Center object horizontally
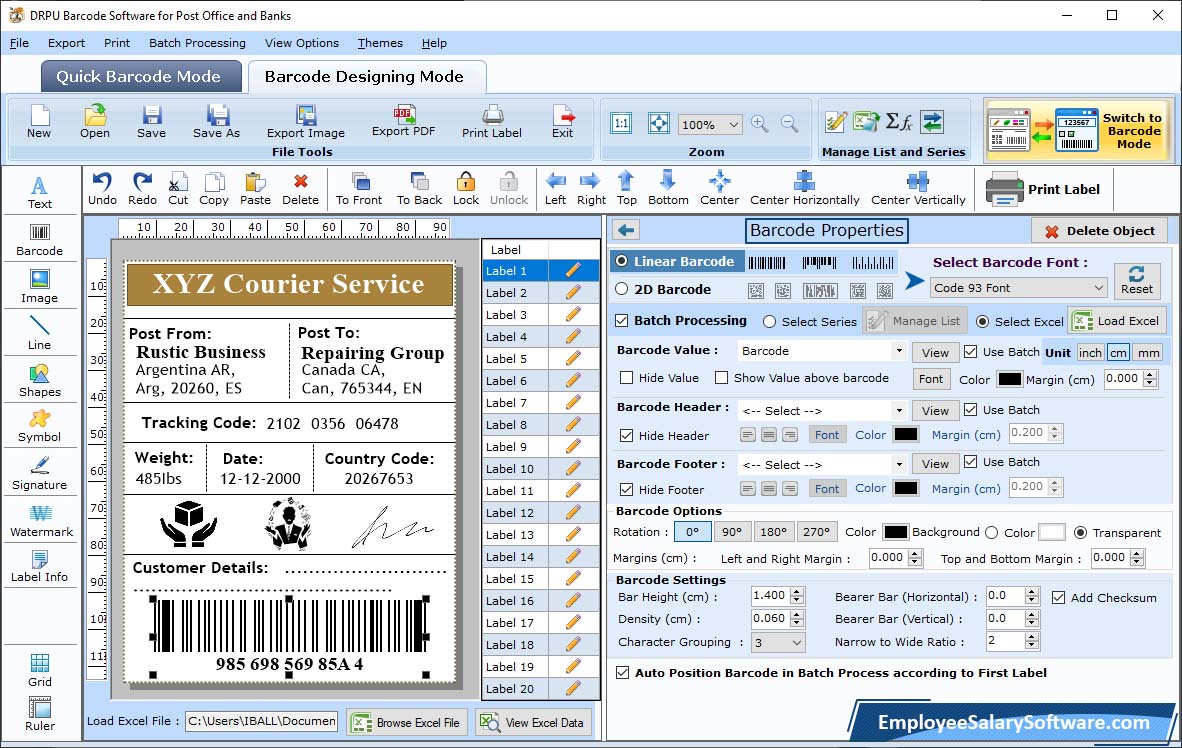The width and height of the screenshot is (1182, 748). [804, 189]
